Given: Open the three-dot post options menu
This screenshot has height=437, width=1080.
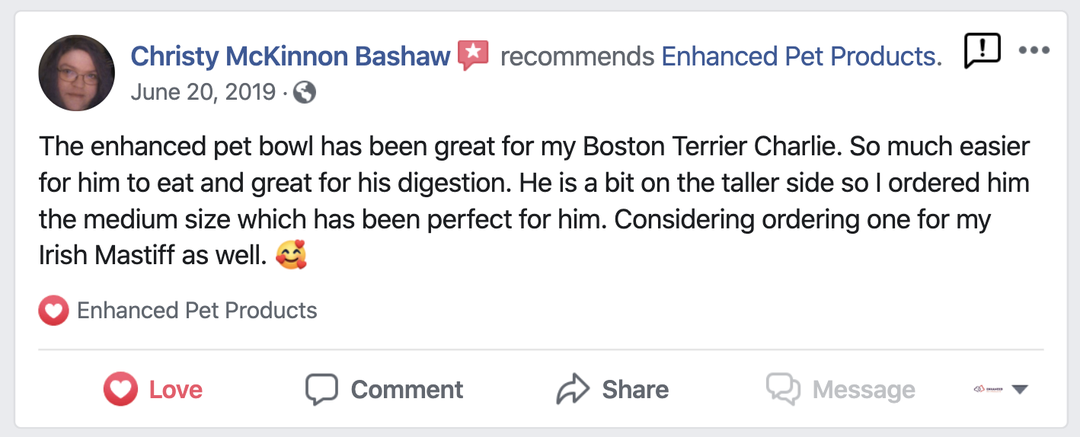Looking at the screenshot, I should click(1033, 51).
